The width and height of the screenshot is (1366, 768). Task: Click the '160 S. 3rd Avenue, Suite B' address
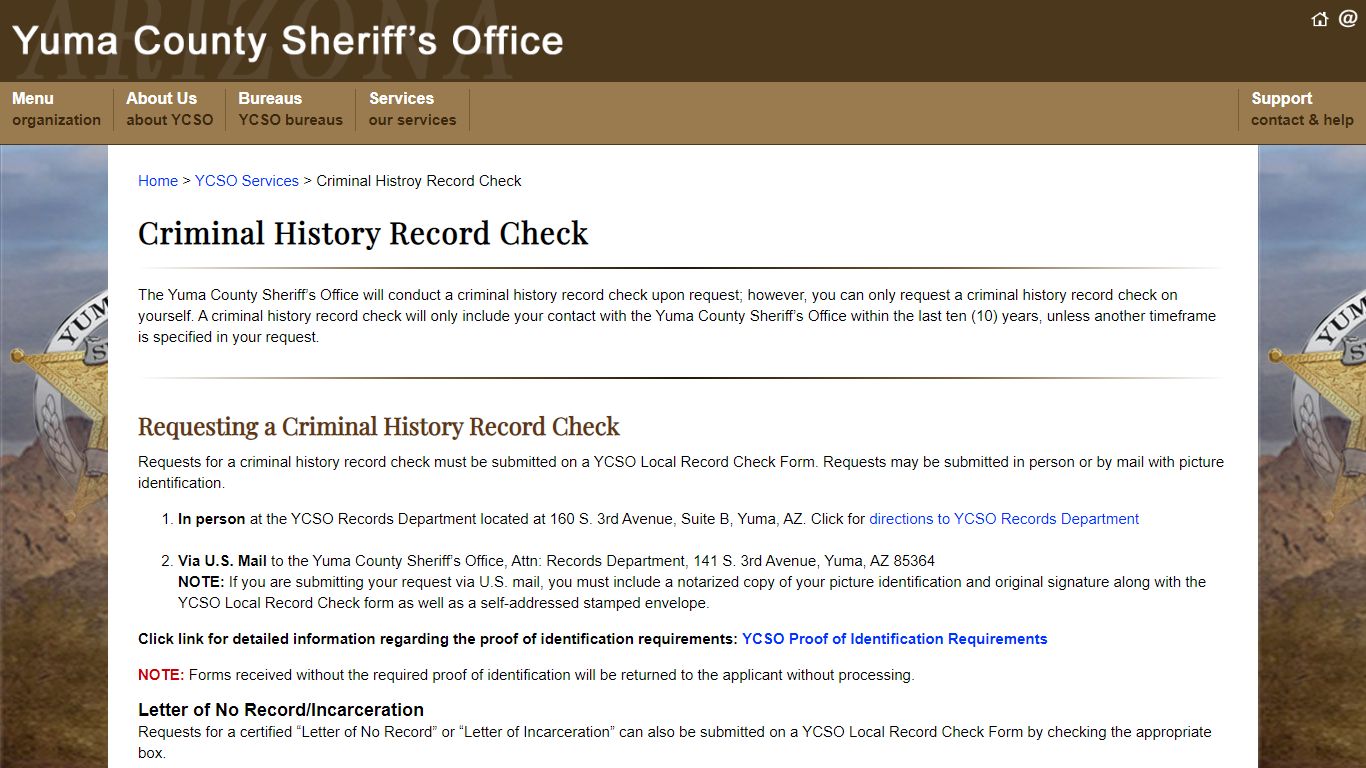click(640, 519)
